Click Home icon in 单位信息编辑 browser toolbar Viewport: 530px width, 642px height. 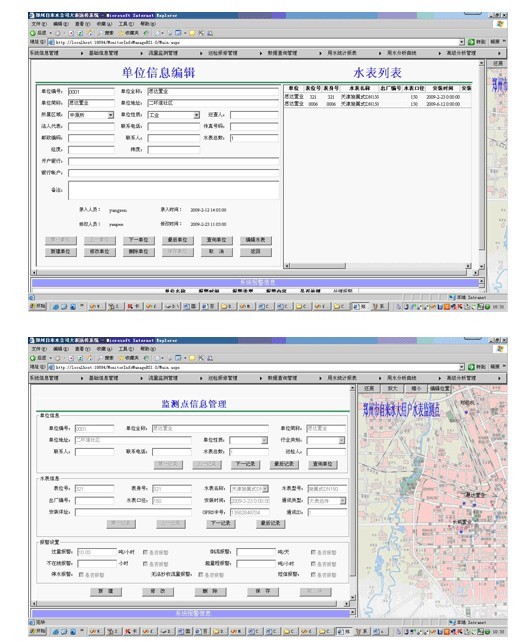point(89,33)
